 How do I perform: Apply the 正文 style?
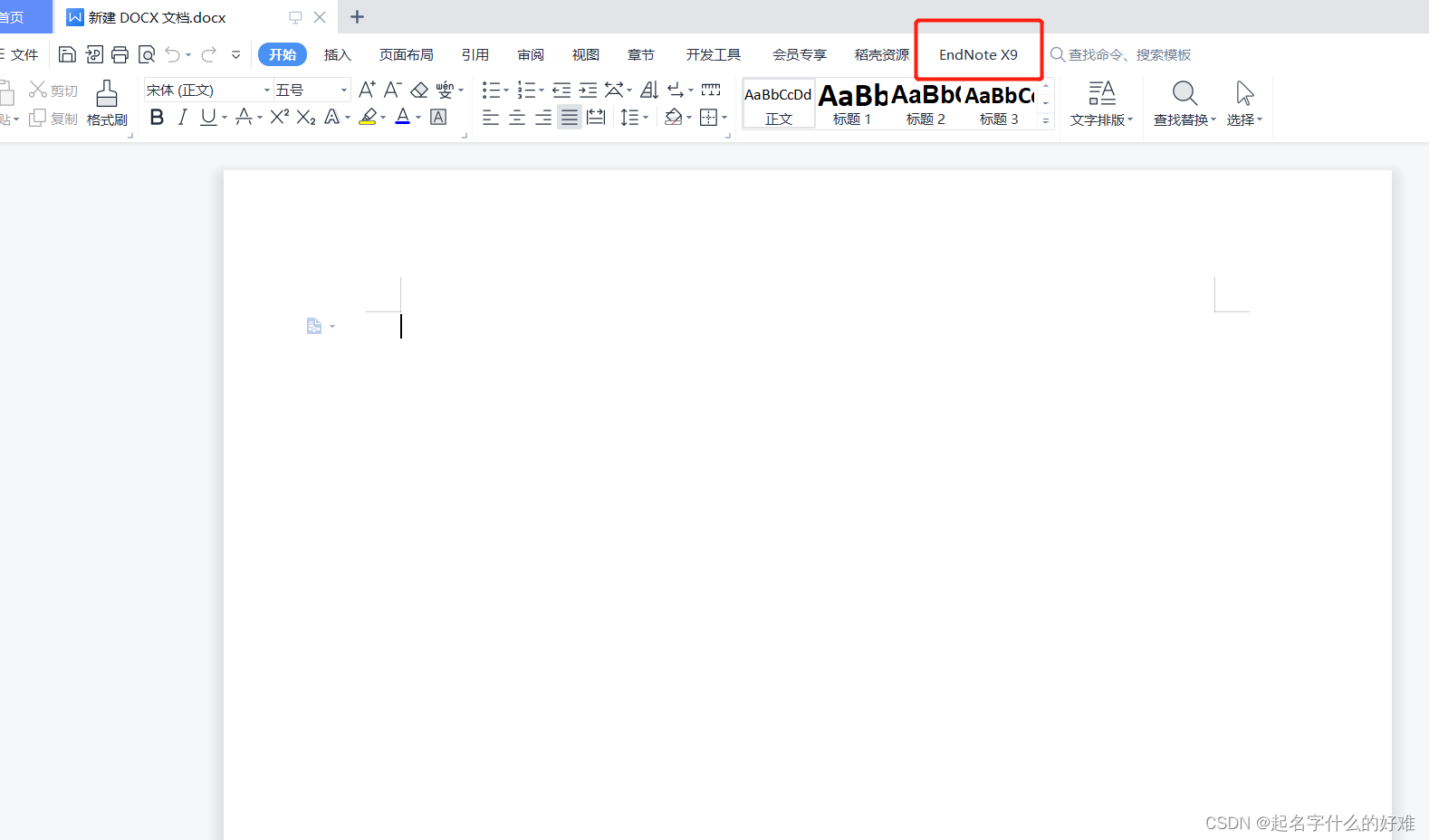point(779,103)
